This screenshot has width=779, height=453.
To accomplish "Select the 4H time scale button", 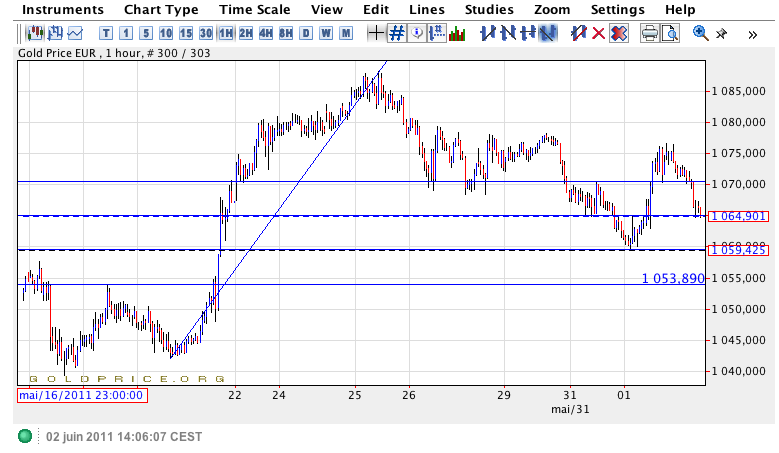I will [x=266, y=33].
